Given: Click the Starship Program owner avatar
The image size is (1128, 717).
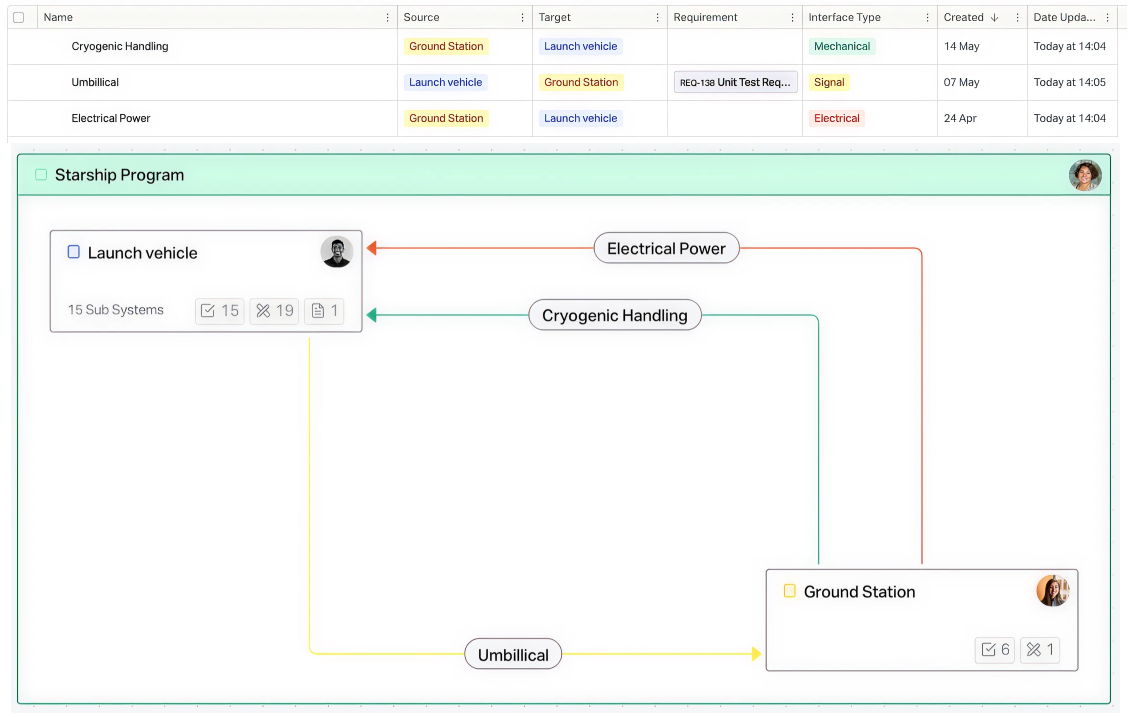Looking at the screenshot, I should tap(1085, 175).
